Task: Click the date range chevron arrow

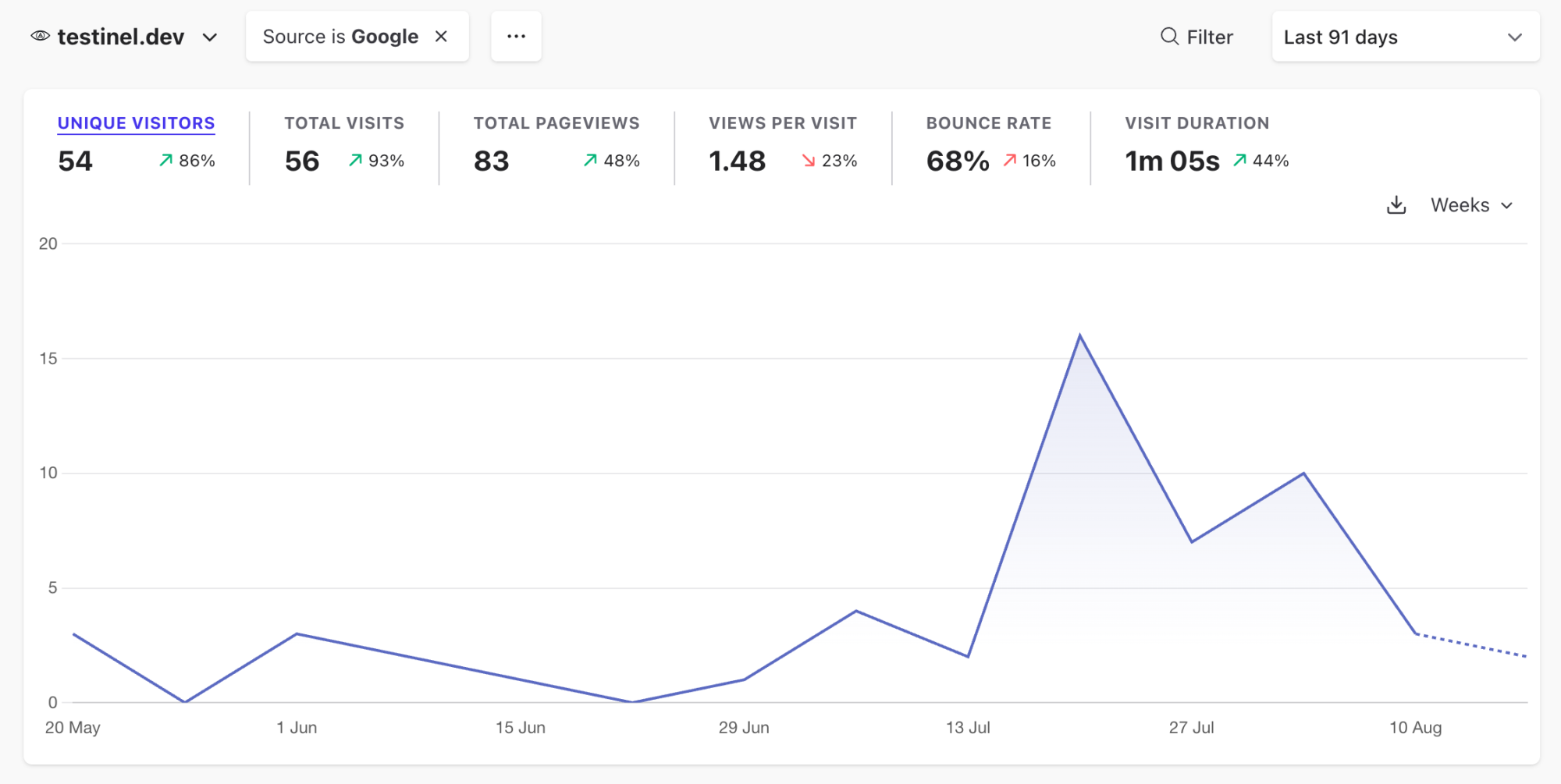Action: point(1515,37)
